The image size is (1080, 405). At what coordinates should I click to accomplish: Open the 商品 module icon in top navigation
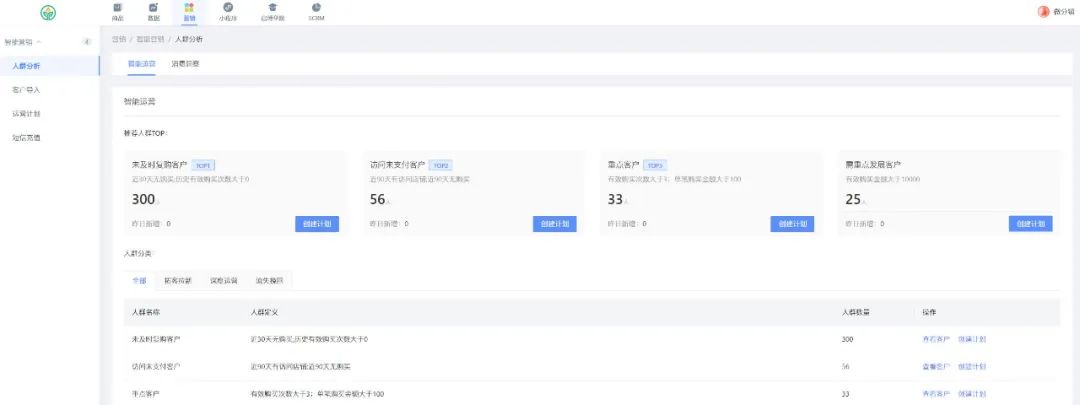pos(117,9)
